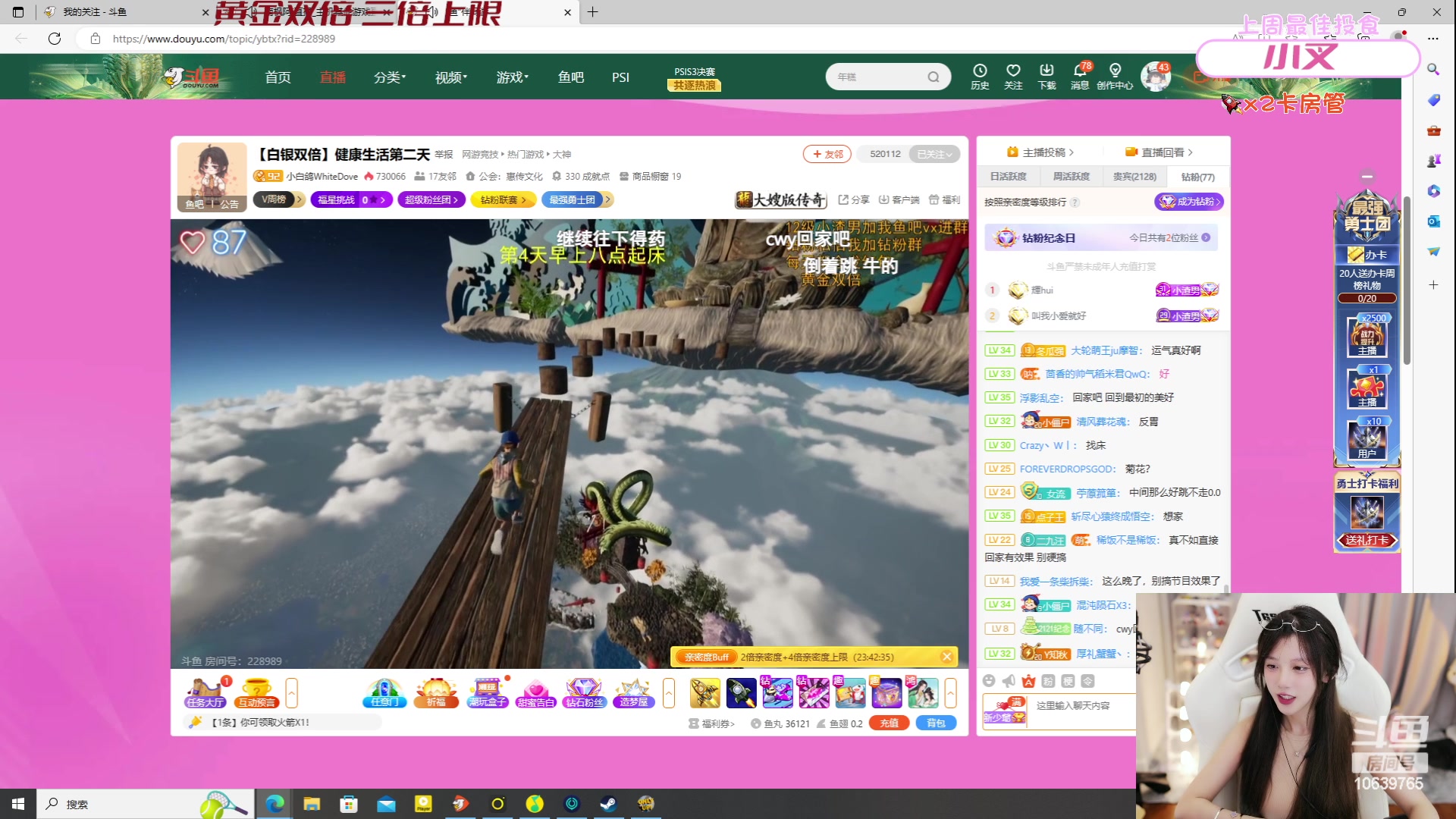Screen dimensions: 1456x819
Task: Click the user avatar in site header
Action: (1156, 77)
